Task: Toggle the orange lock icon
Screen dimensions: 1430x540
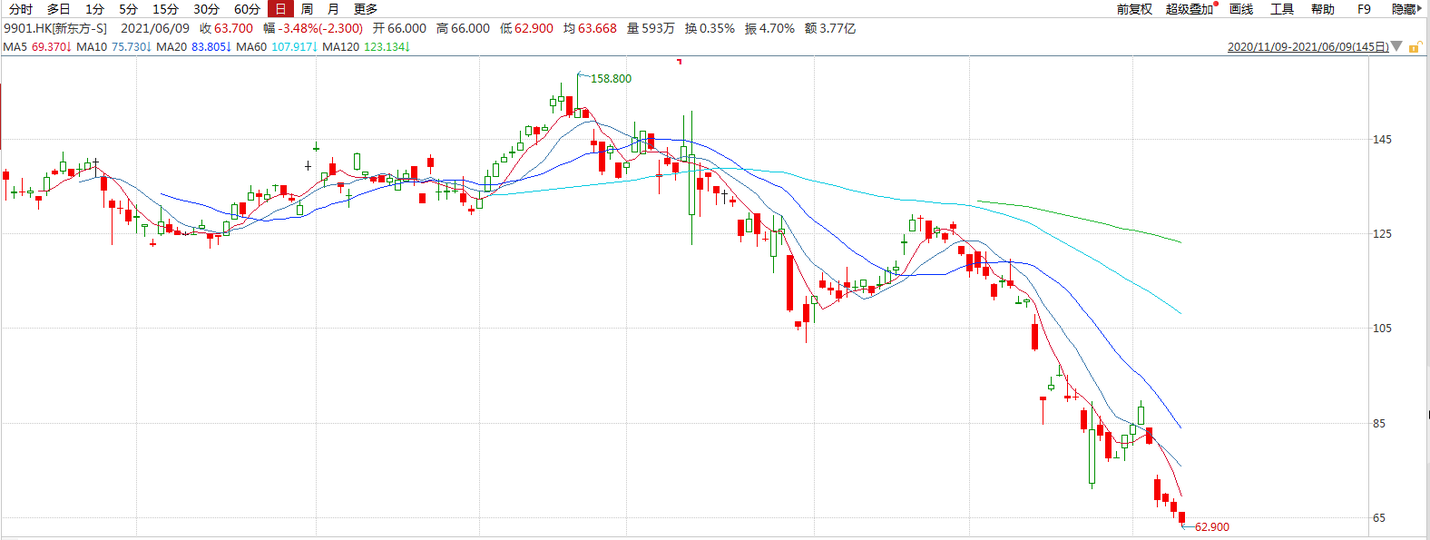Action: (x=1413, y=46)
